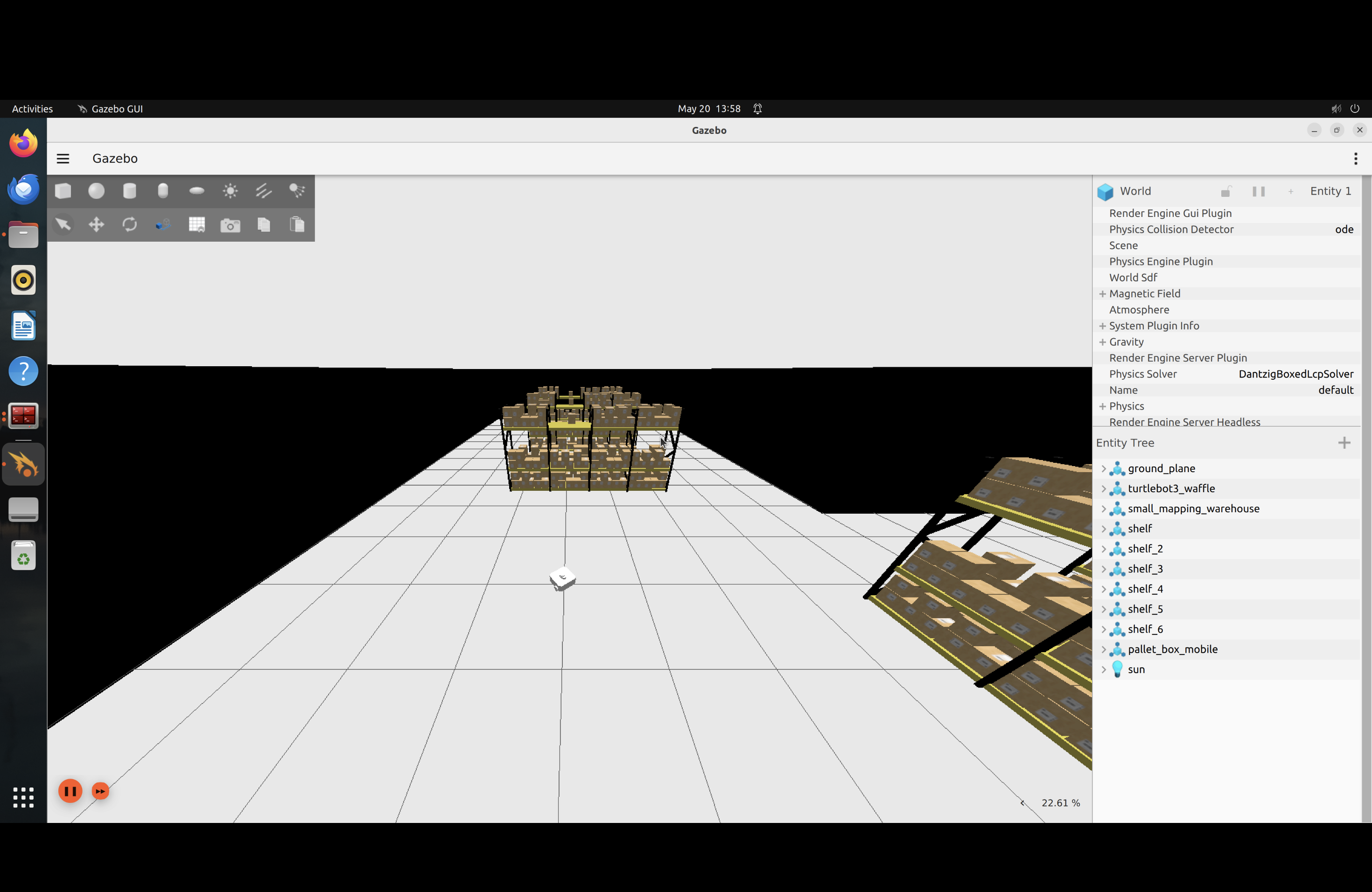Activate the translate mode tool
This screenshot has height=892, width=1372.
pos(96,224)
